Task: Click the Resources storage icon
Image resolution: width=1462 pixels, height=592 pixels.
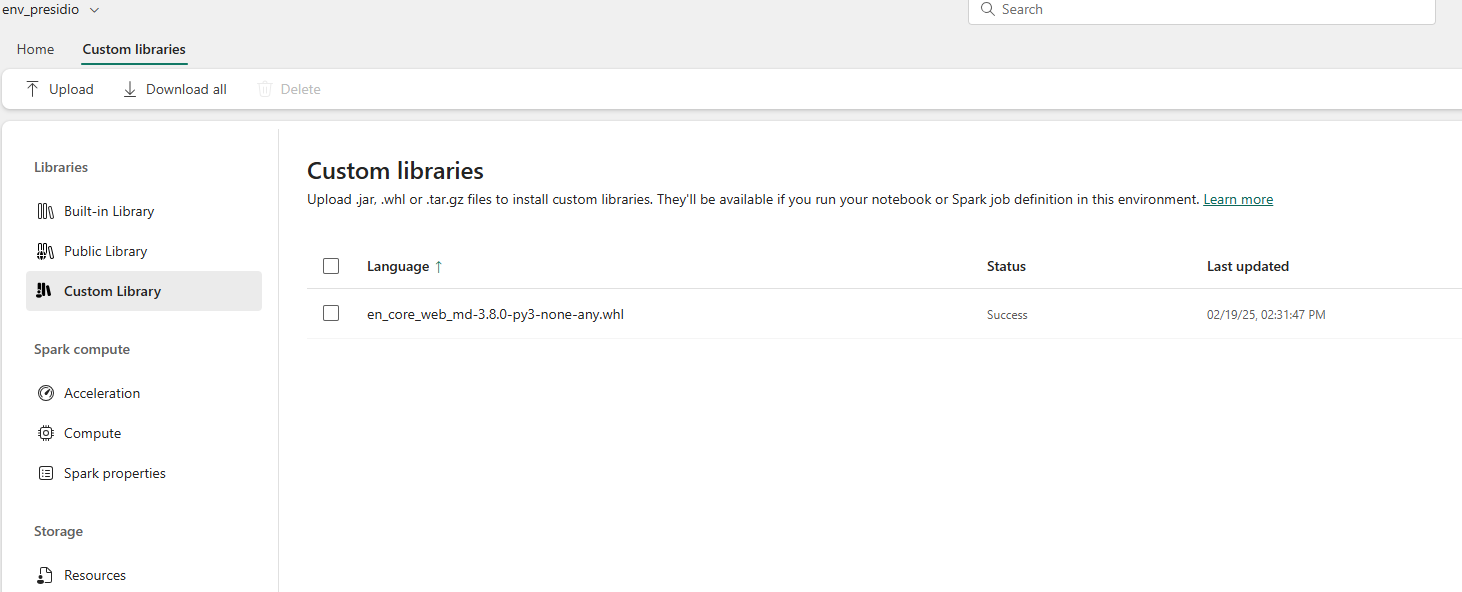Action: point(45,575)
